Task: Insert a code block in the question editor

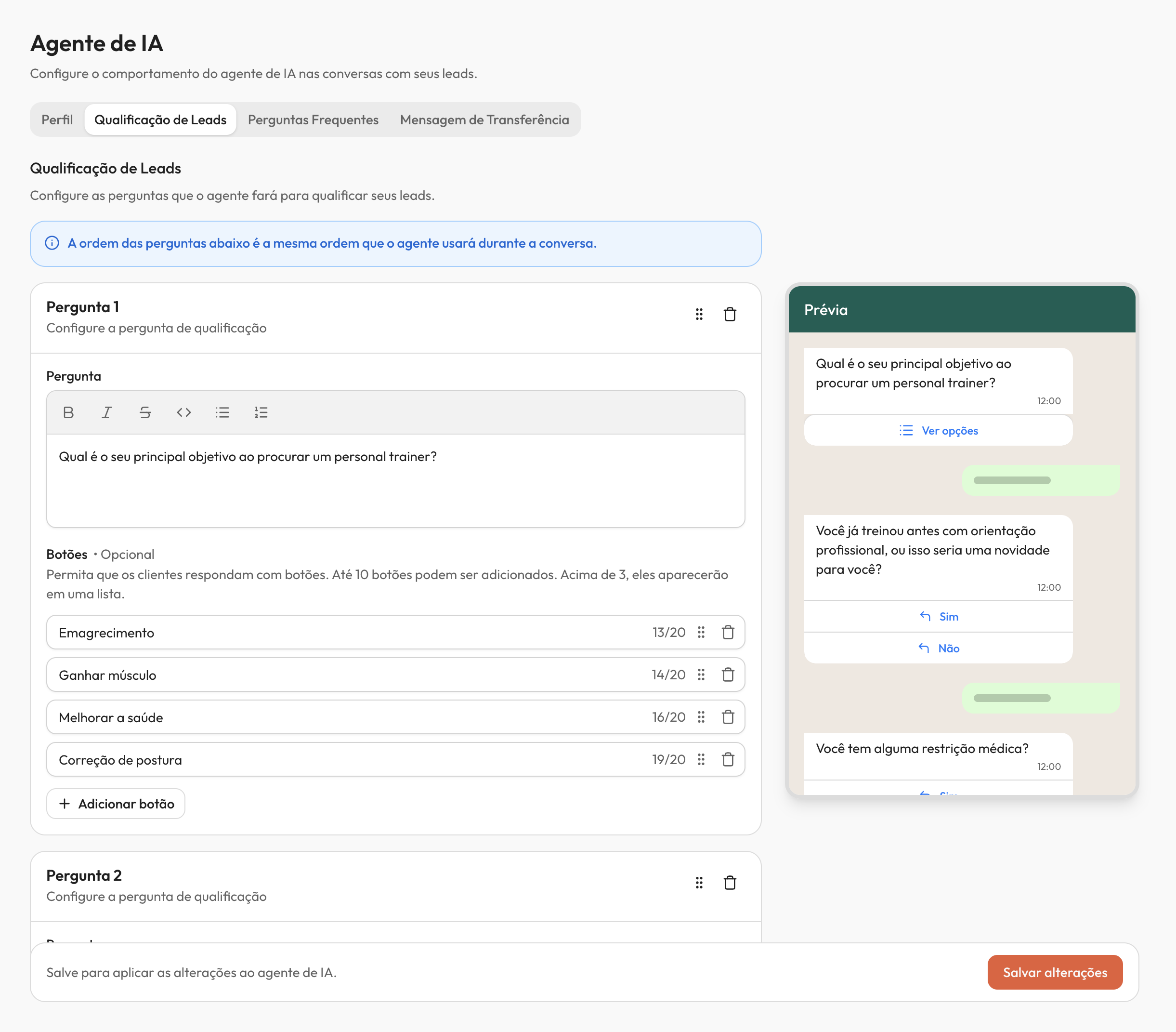Action: click(183, 412)
